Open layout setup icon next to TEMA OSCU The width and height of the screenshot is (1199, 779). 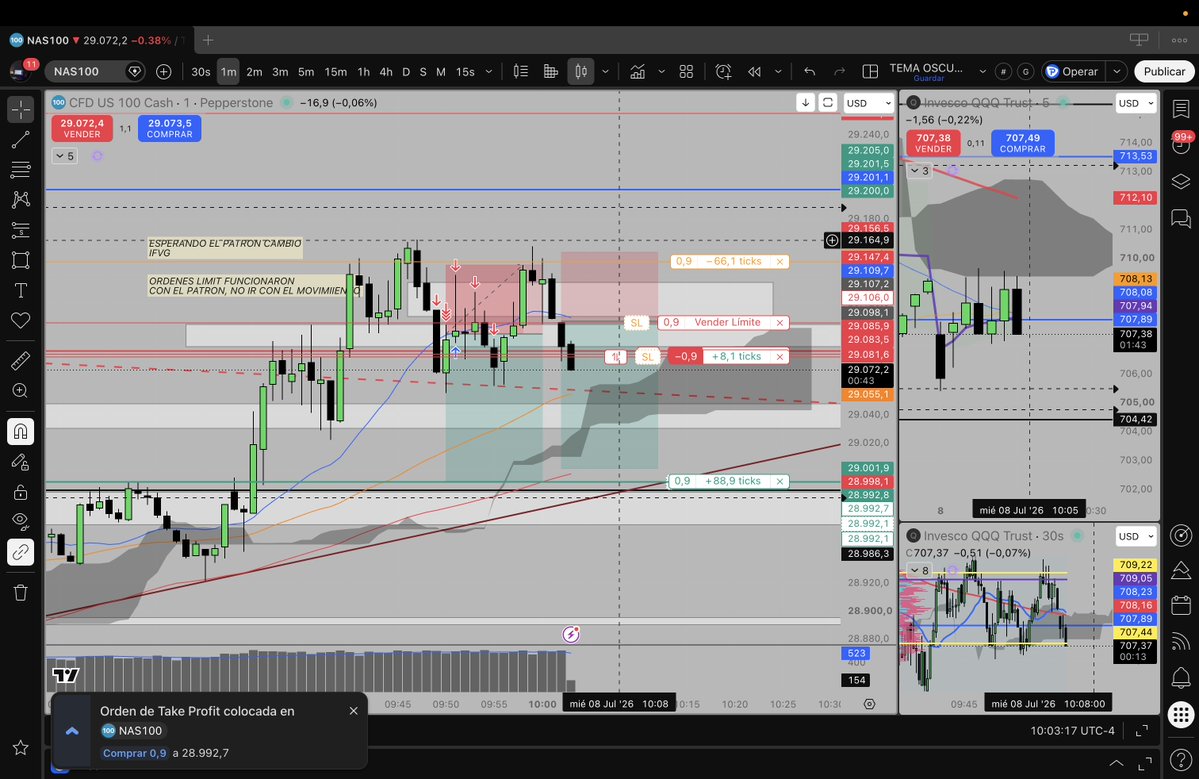tap(870, 72)
